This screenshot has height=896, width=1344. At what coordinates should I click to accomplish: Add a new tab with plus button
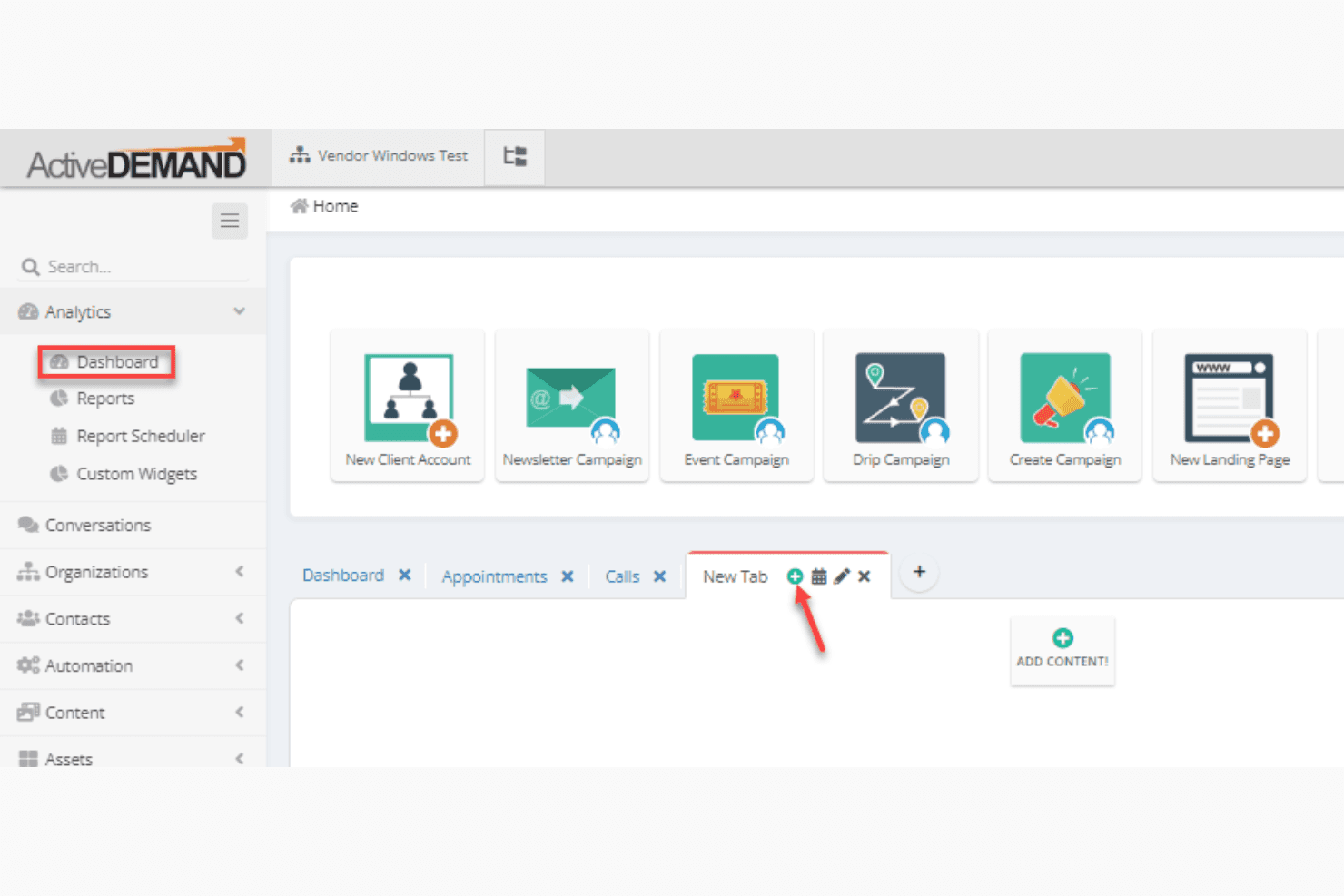click(x=919, y=572)
